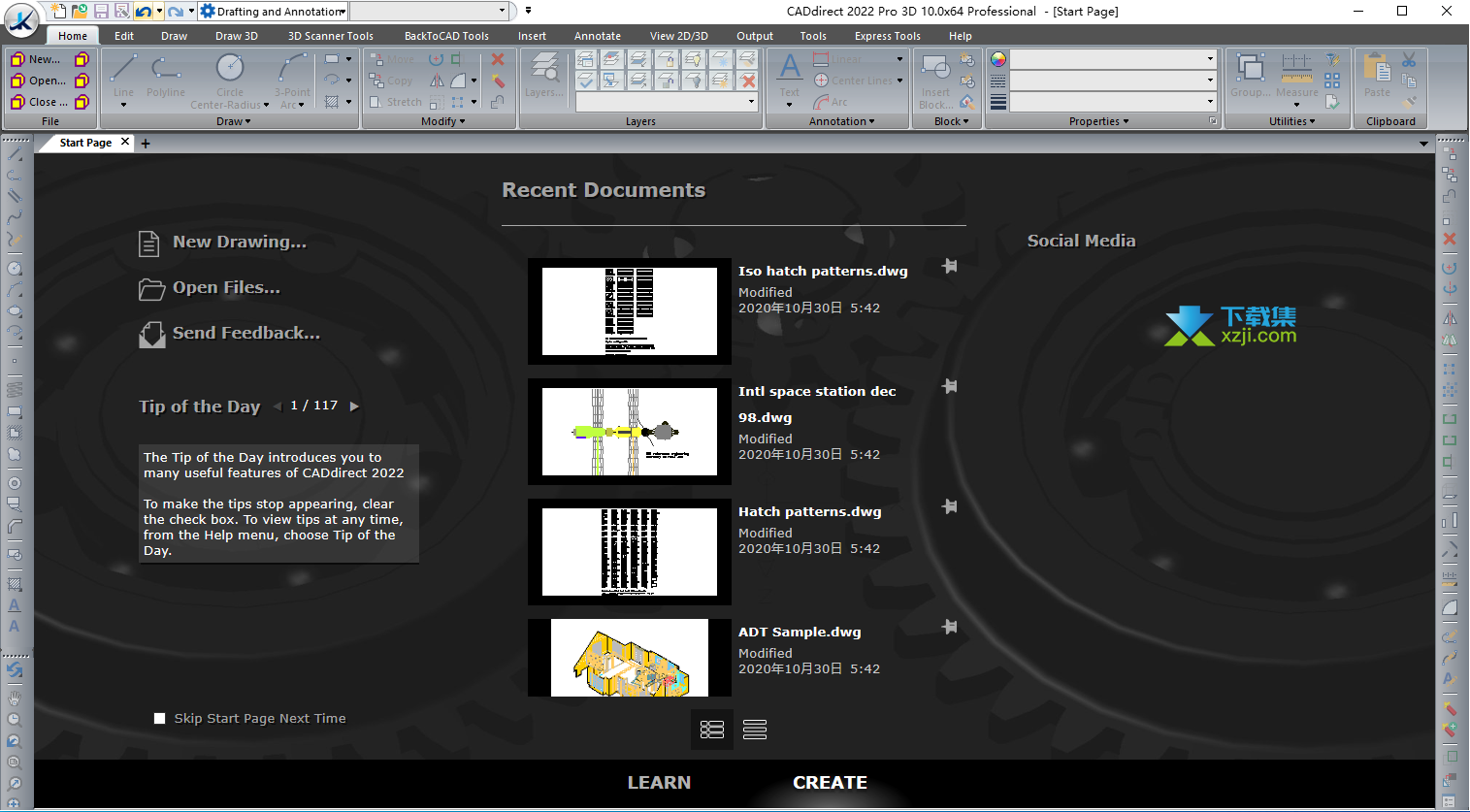The width and height of the screenshot is (1470, 812).
Task: Select the 3-Point Arc tool
Action: pyautogui.click(x=292, y=80)
